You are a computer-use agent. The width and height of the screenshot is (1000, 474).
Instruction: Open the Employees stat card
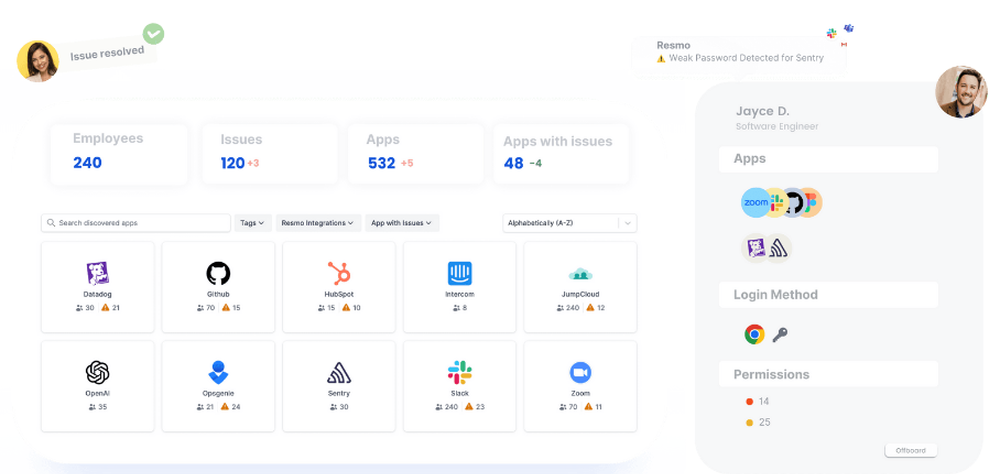(x=119, y=154)
